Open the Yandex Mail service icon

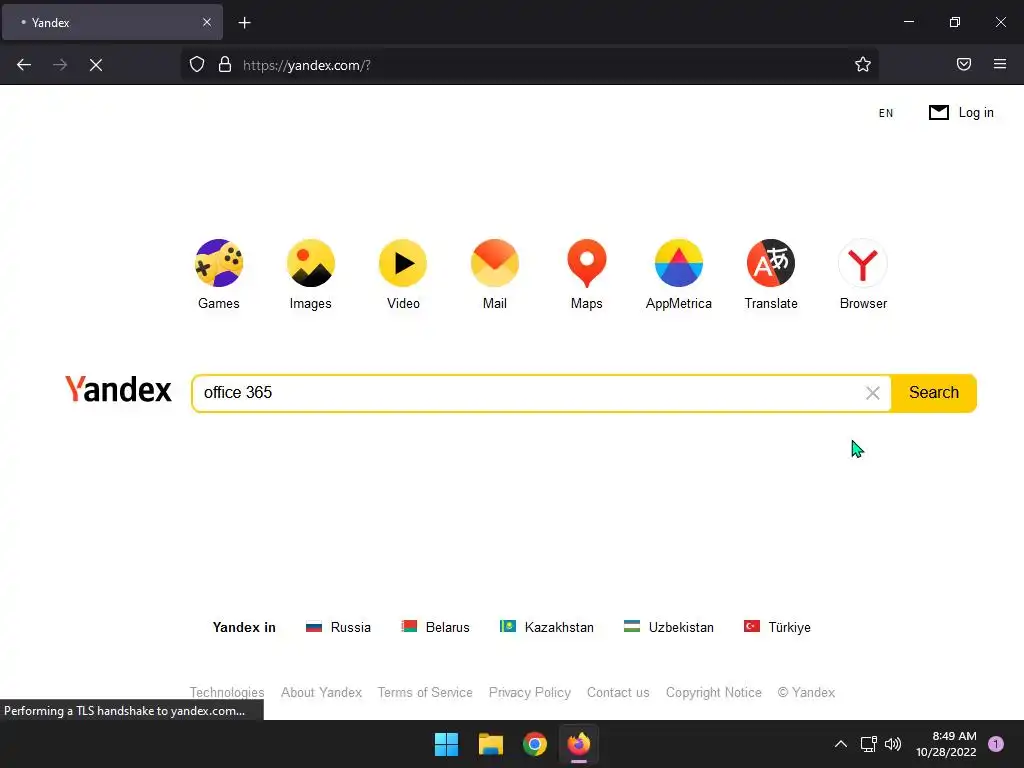click(495, 263)
